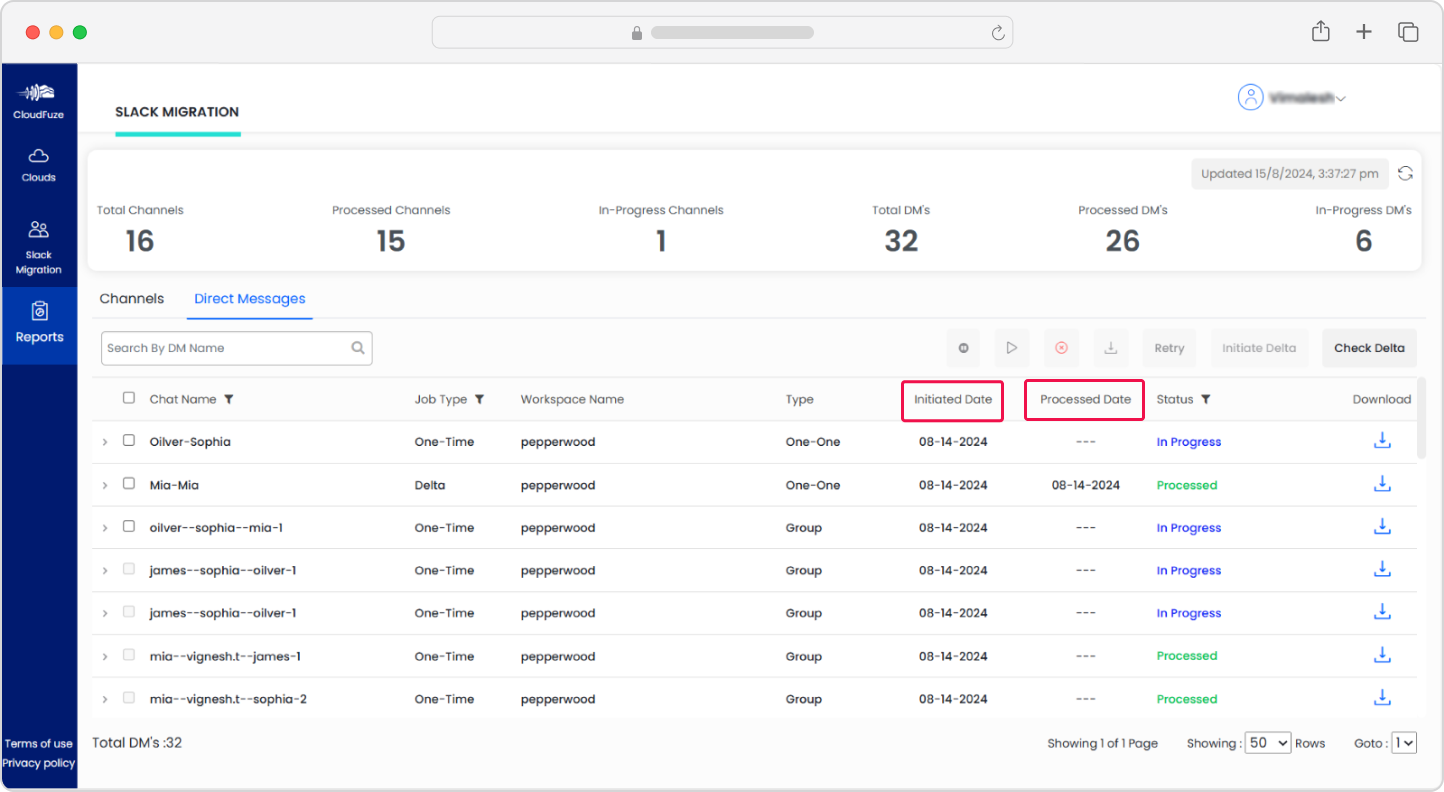Click the Initiate Delta button

[1259, 348]
